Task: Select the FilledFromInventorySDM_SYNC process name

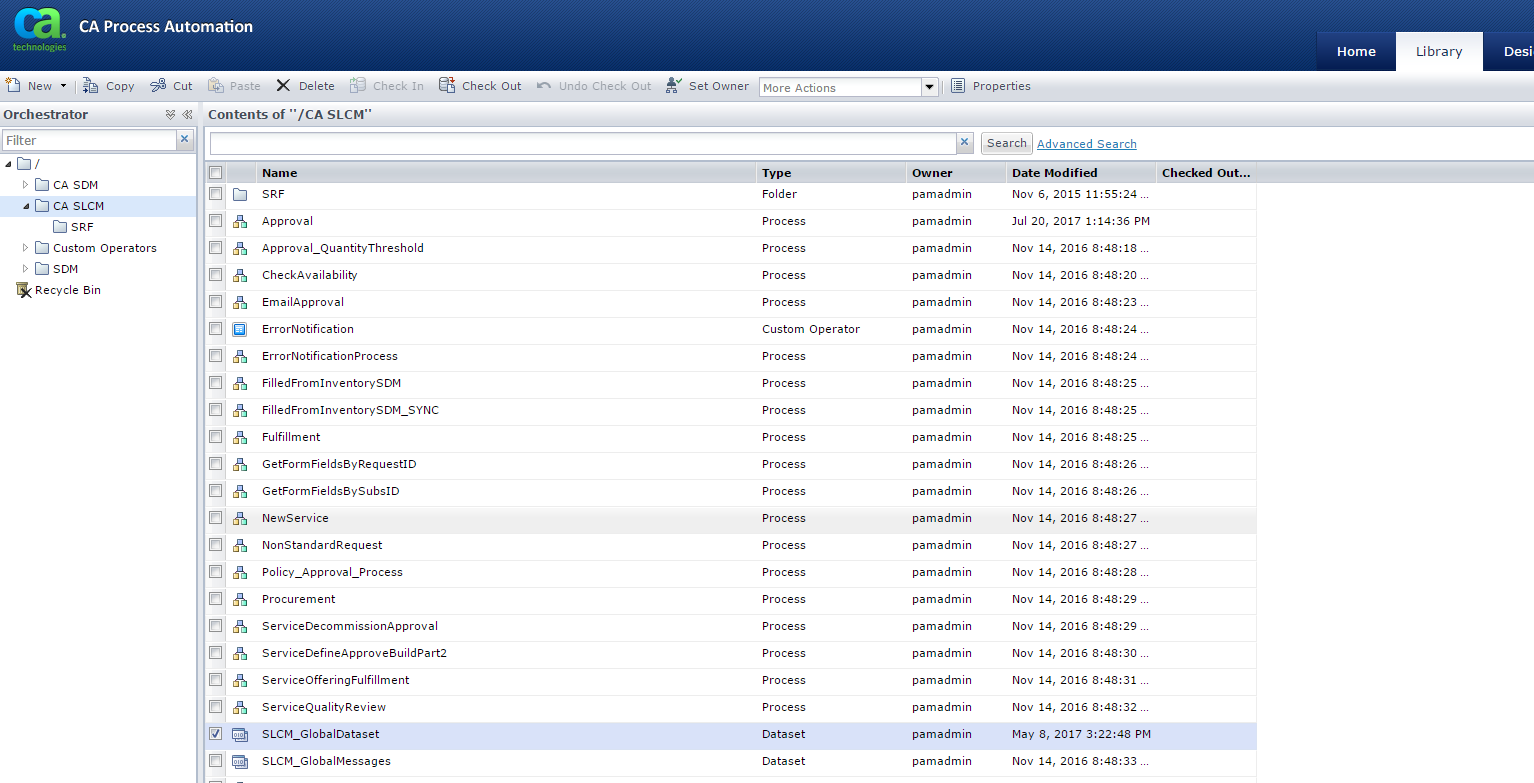Action: tap(350, 410)
